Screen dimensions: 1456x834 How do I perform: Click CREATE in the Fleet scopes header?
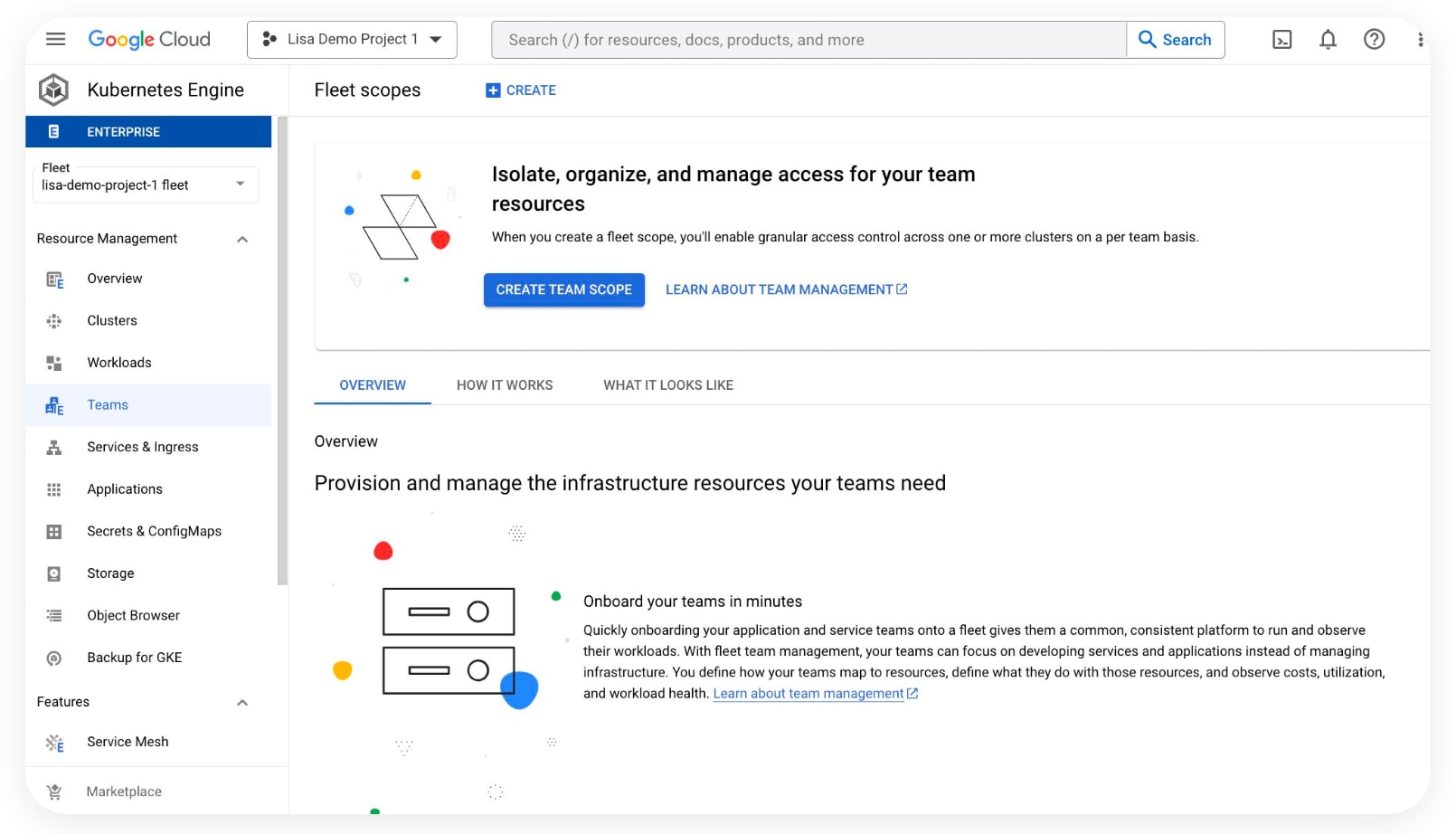(521, 90)
